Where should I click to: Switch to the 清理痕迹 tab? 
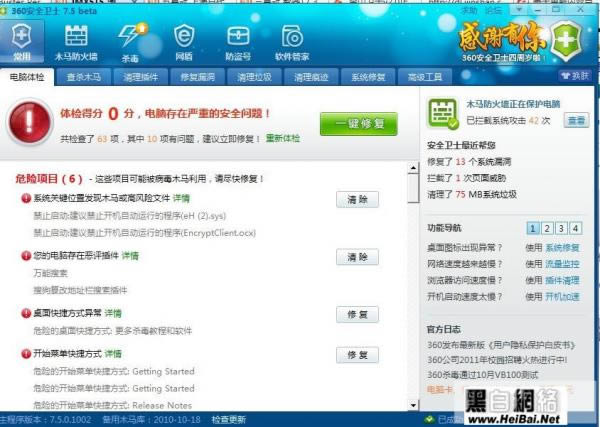pos(311,77)
